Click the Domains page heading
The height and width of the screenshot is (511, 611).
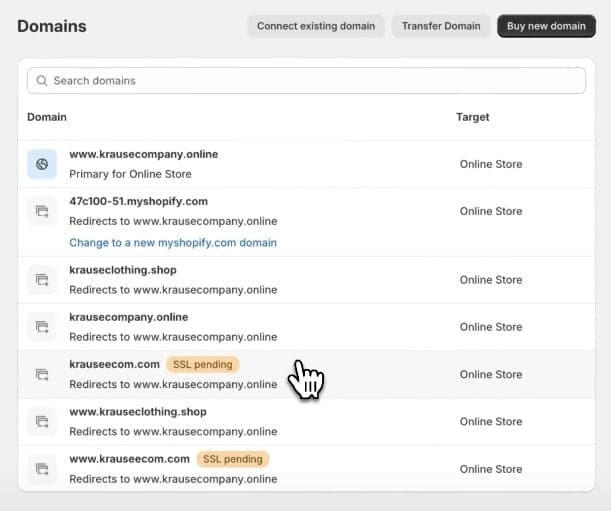52,26
